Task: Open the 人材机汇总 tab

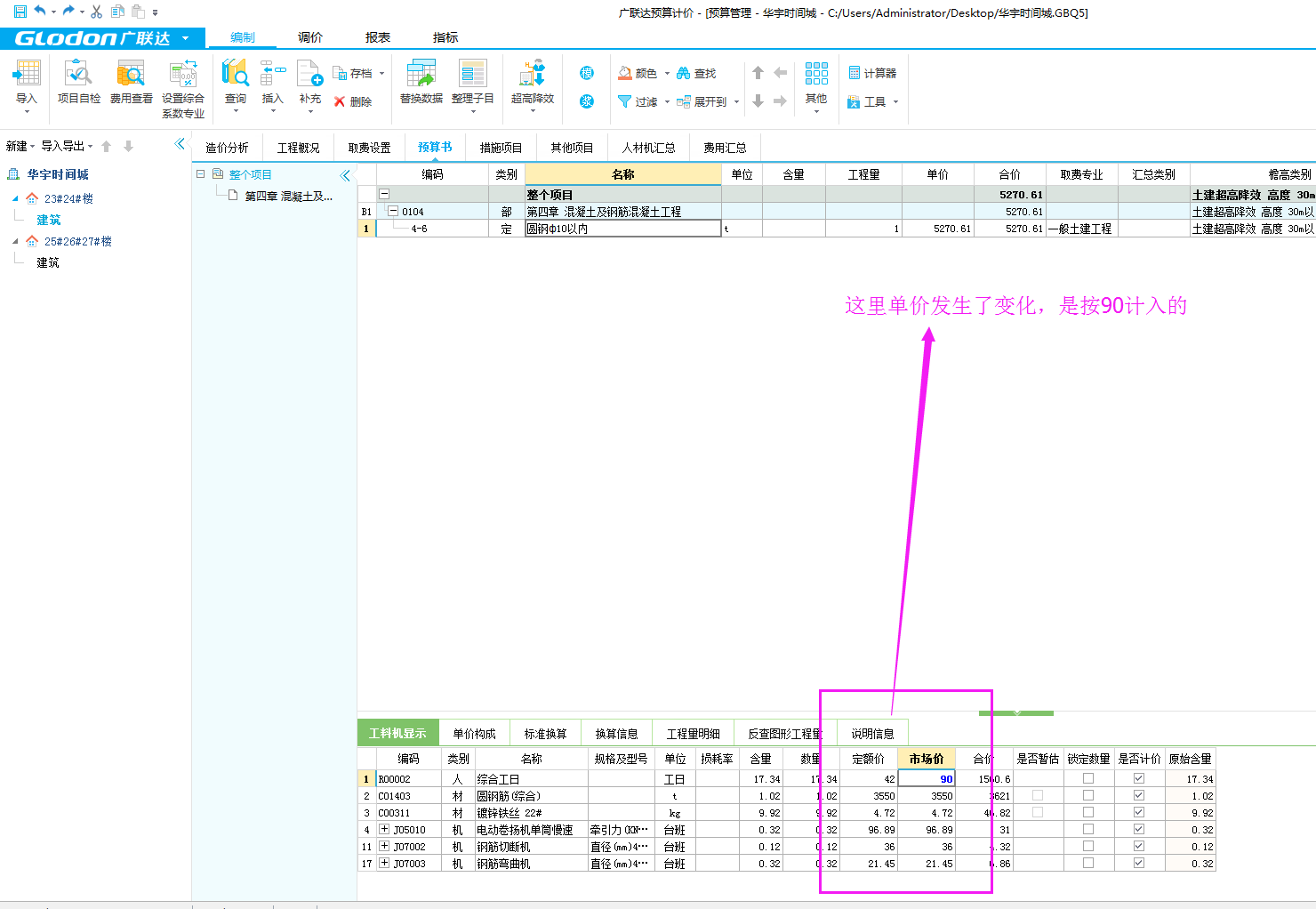Action: [649, 148]
